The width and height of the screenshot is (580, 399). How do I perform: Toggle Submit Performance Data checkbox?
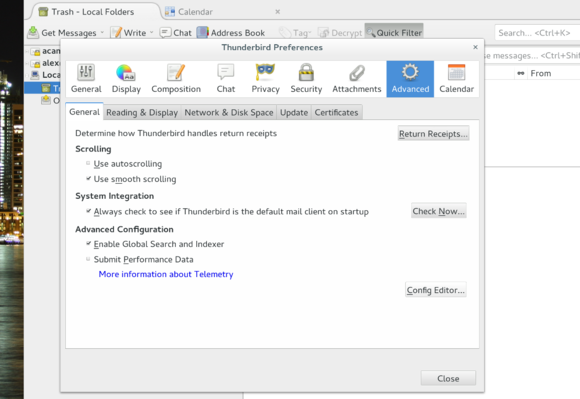(88, 259)
